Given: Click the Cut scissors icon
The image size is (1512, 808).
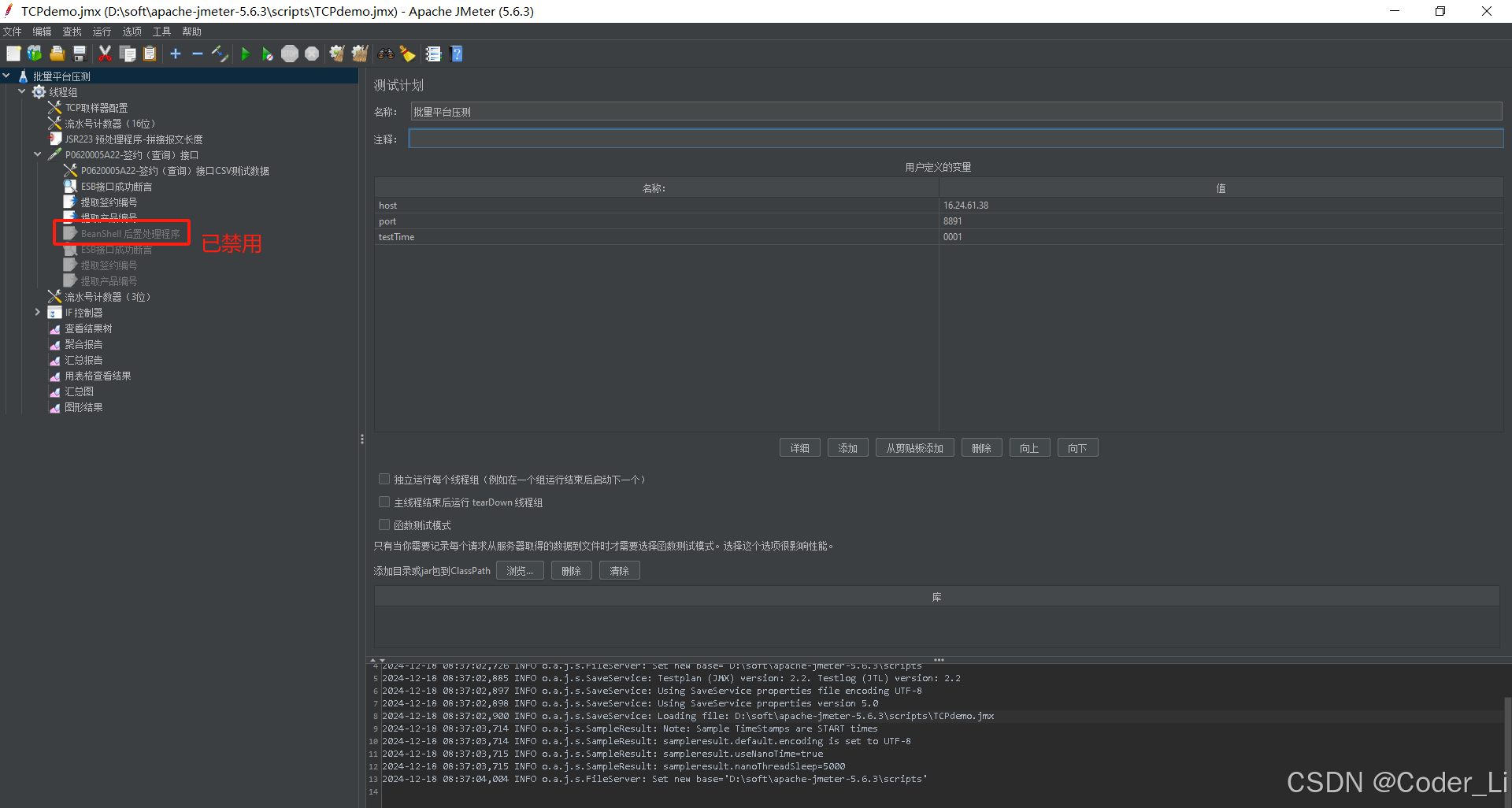Looking at the screenshot, I should (105, 54).
